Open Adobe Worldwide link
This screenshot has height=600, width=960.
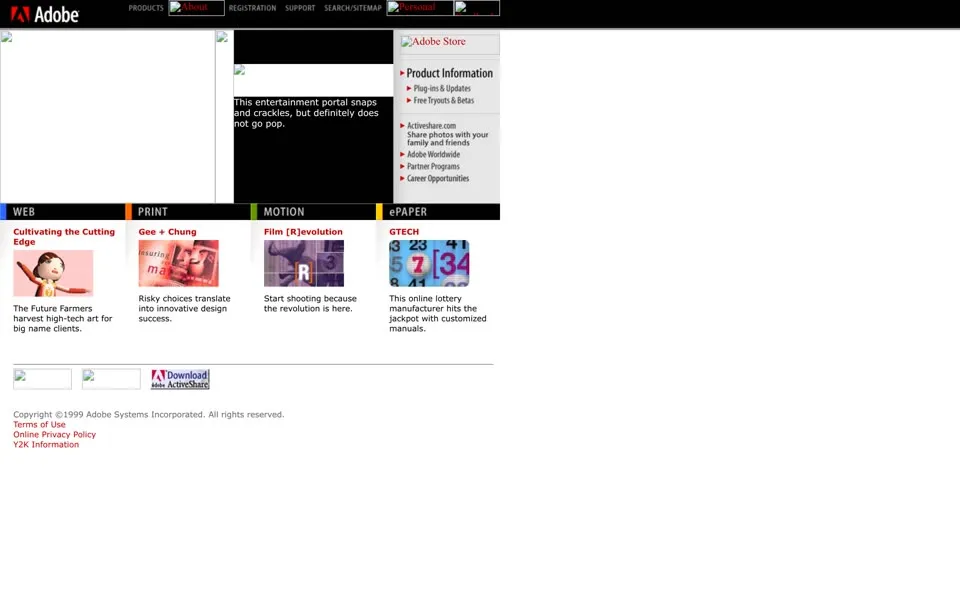pos(433,154)
